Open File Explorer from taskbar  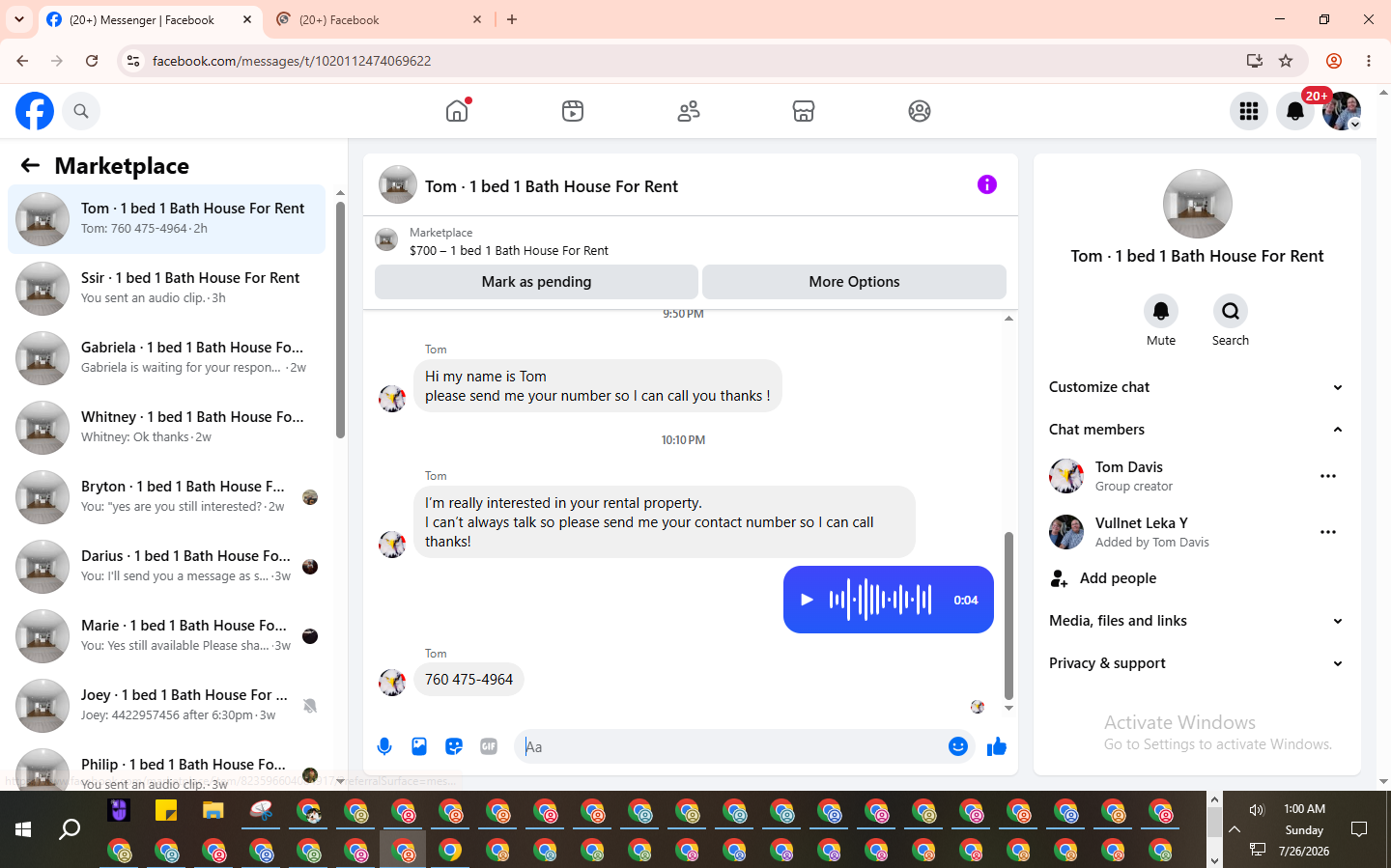213,810
